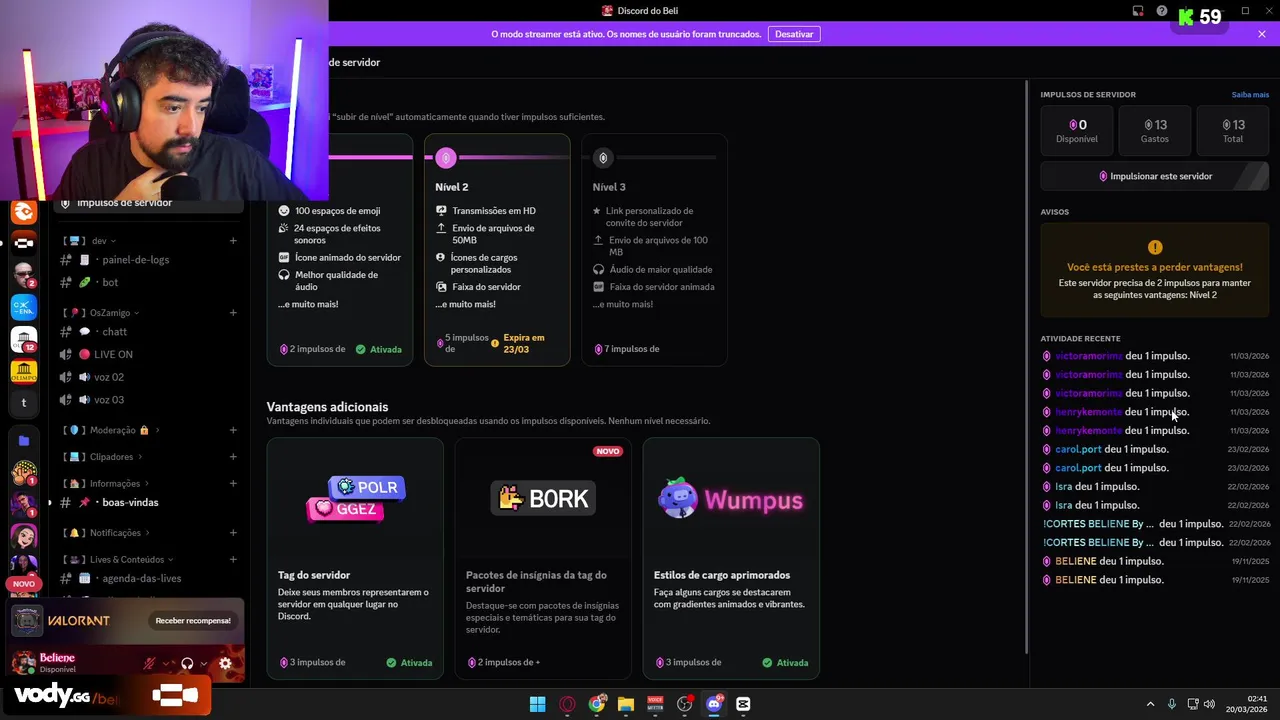Add channel to Informações category
Image resolution: width=1280 pixels, height=720 pixels.
[x=233, y=484]
